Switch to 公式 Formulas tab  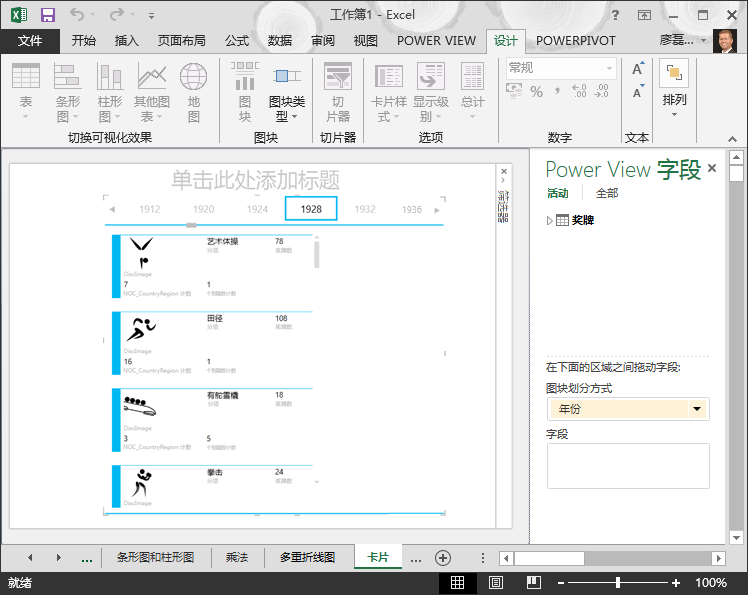click(x=237, y=41)
